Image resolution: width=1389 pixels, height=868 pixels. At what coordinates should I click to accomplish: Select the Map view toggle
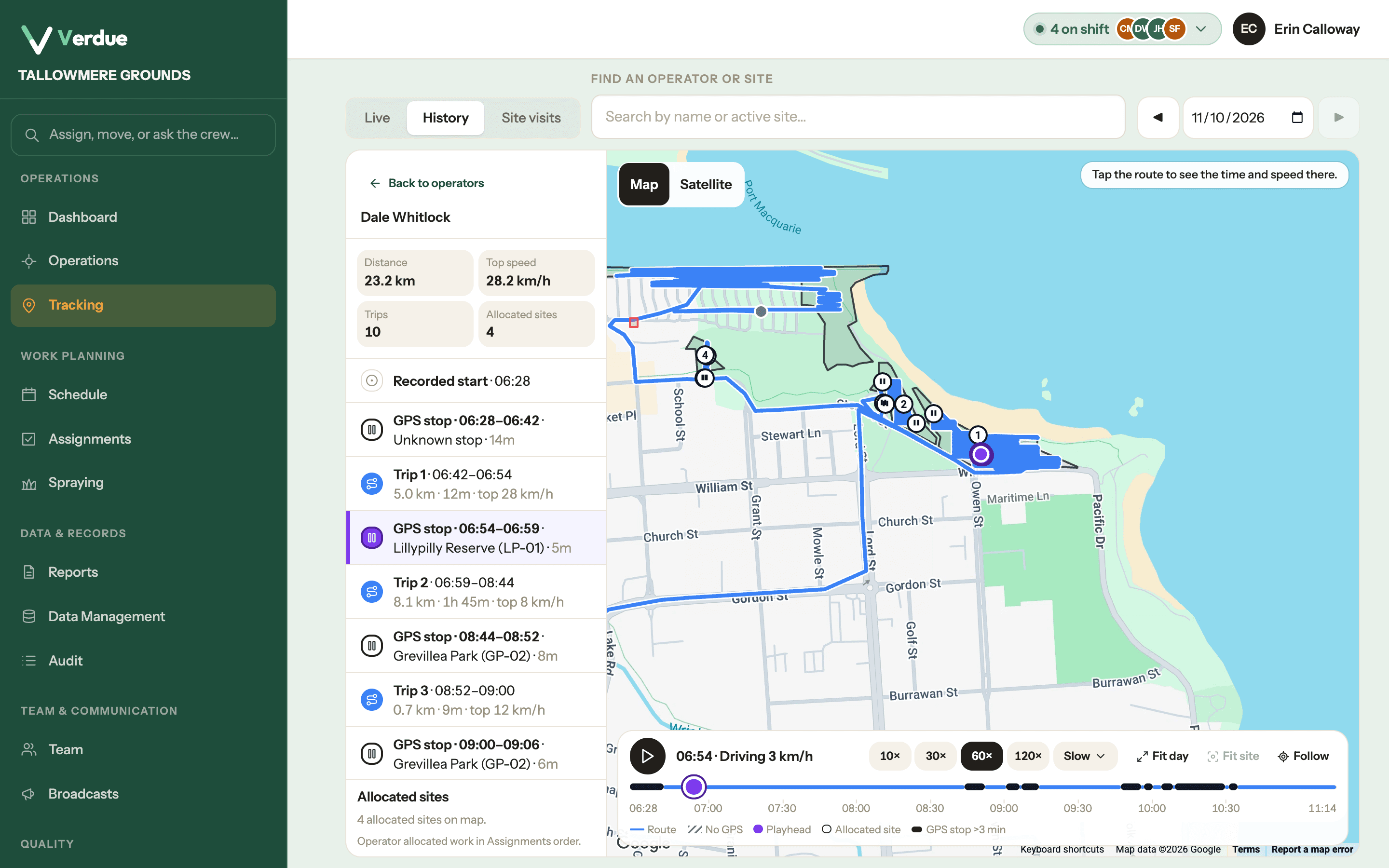point(644,184)
